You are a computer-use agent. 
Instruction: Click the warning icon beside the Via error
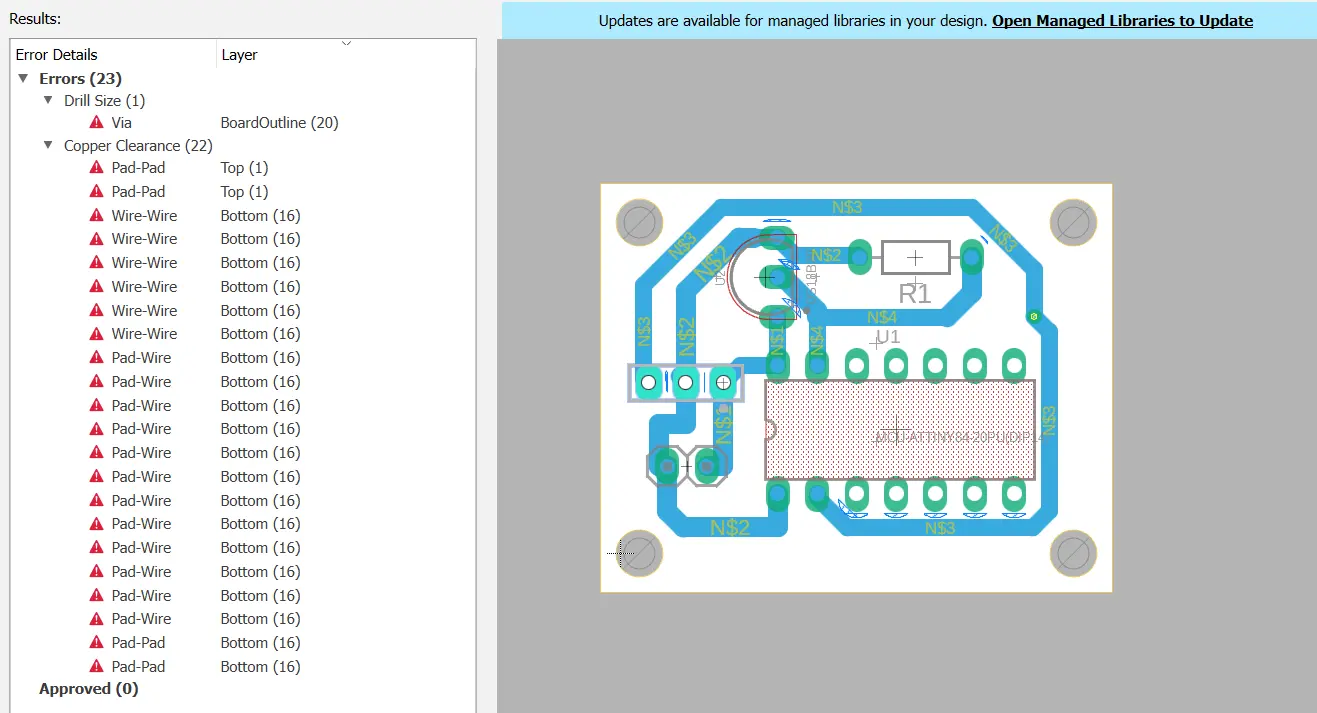(96, 123)
